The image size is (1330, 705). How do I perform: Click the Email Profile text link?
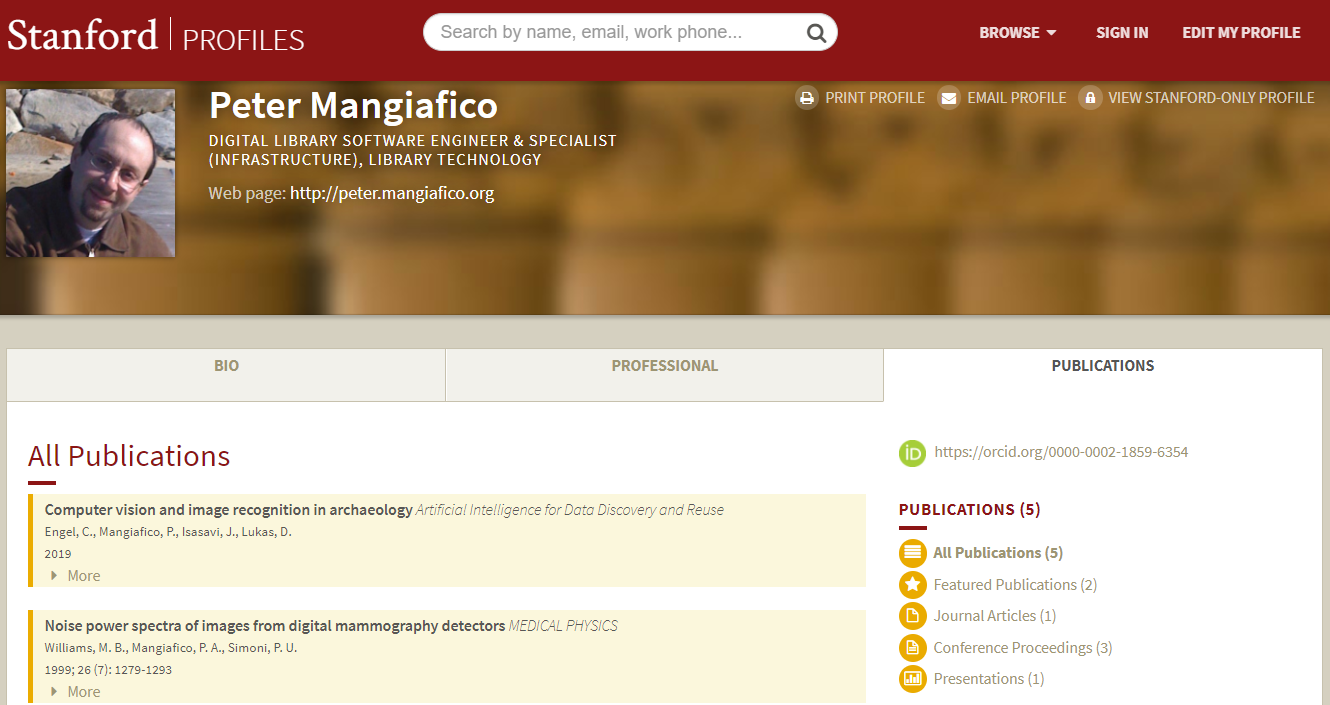tap(1017, 98)
